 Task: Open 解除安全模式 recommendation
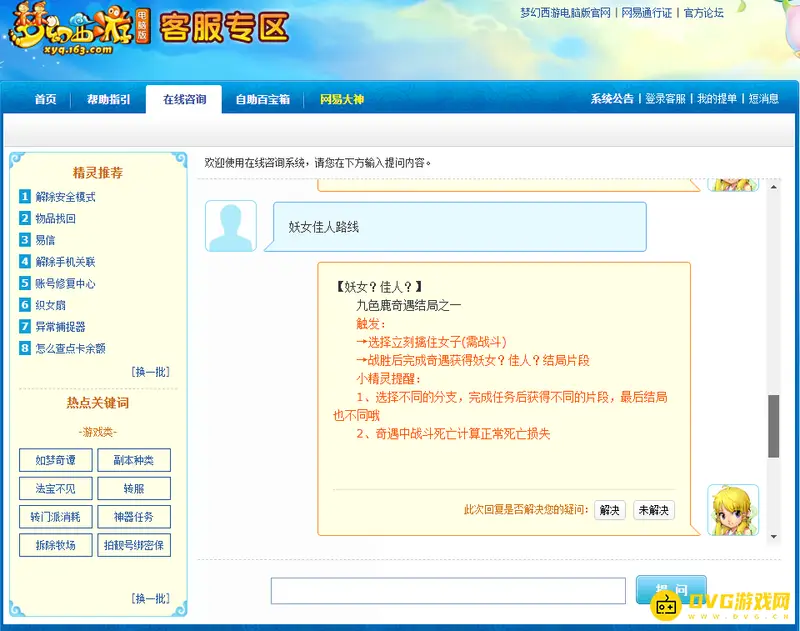[65, 197]
